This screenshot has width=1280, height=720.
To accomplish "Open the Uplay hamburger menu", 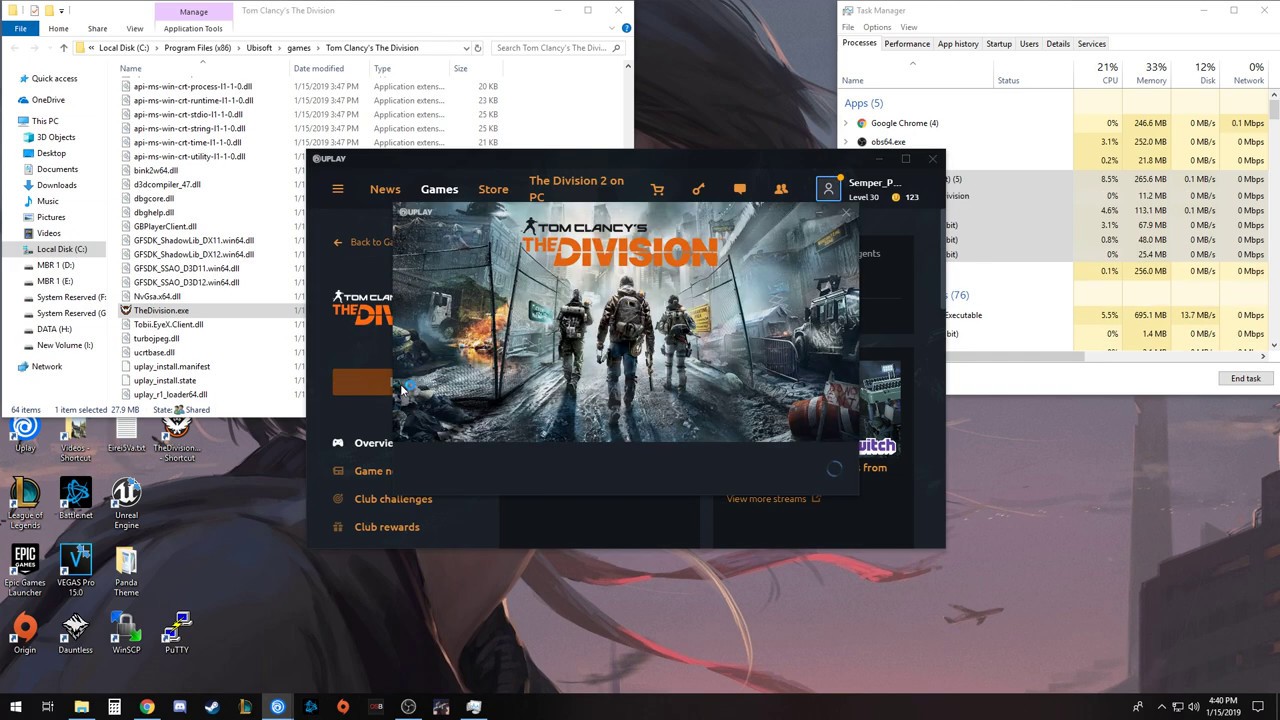I will 338,189.
